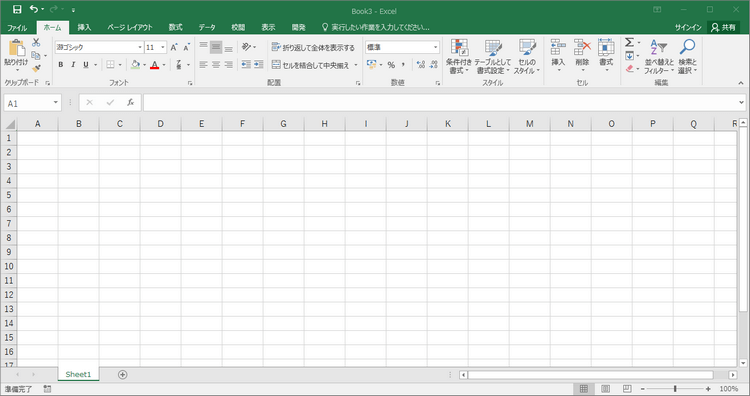This screenshot has height=396, width=750.
Task: Click the AutoSum sigma icon
Action: click(x=629, y=43)
